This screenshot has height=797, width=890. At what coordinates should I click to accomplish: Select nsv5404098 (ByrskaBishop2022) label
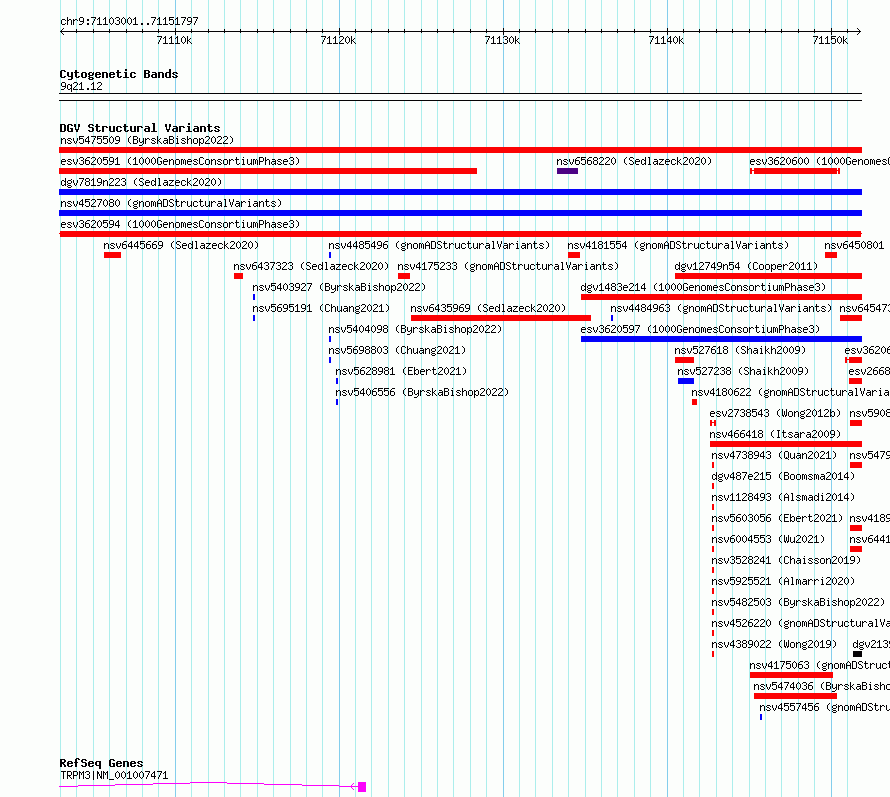[x=415, y=329]
